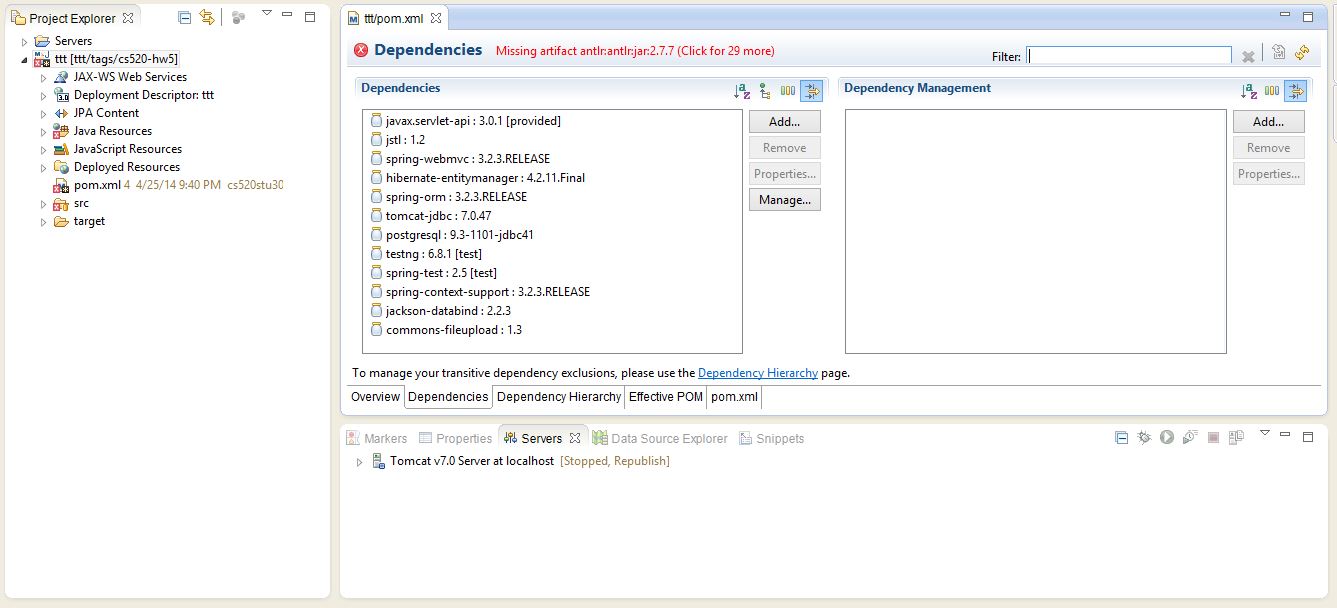Expand Deployed Resources node
The image size is (1337, 608).
44,168
